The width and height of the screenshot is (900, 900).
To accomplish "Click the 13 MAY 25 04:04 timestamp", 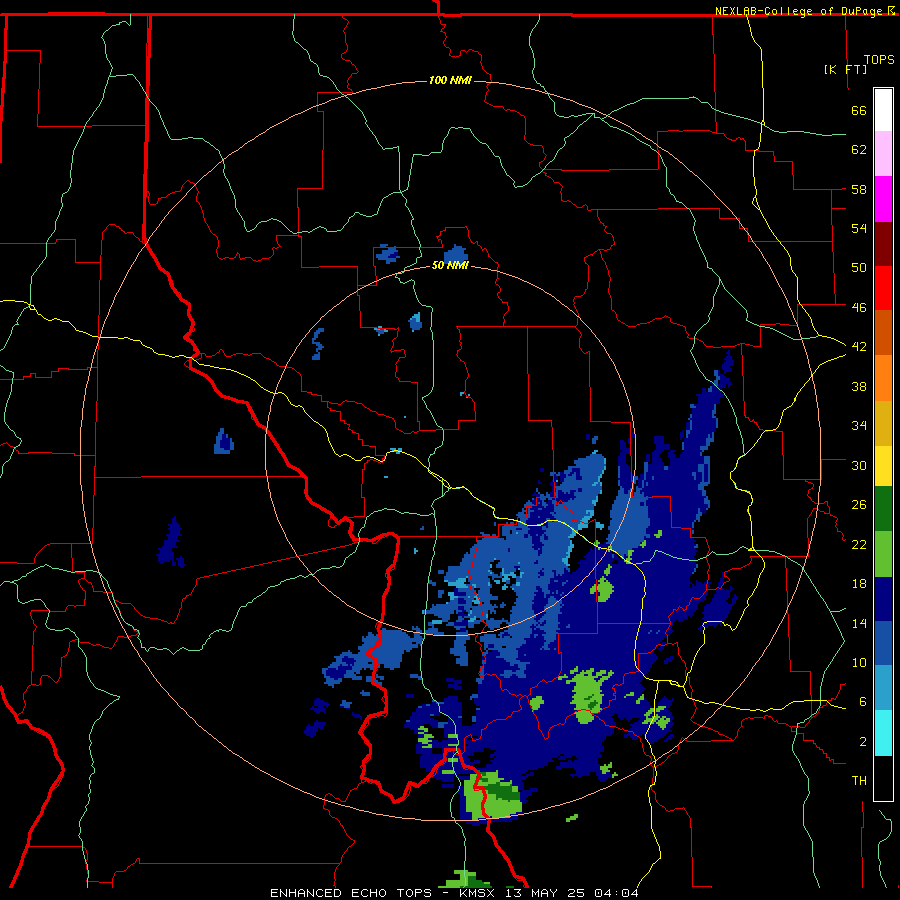I will tap(572, 893).
